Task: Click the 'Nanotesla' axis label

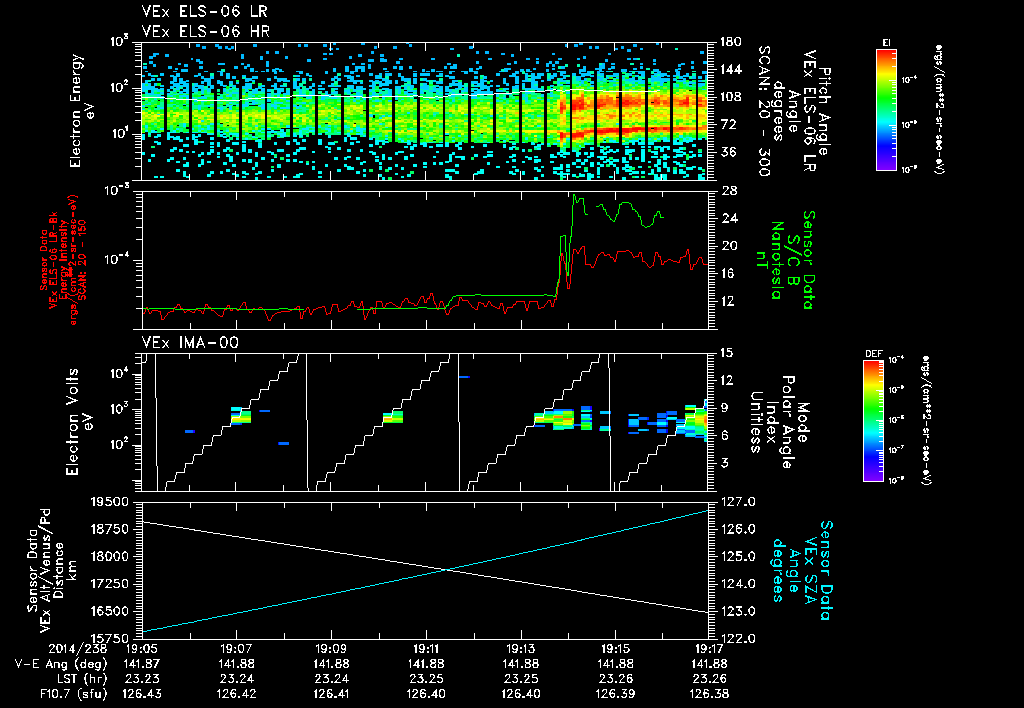Action: click(x=777, y=260)
